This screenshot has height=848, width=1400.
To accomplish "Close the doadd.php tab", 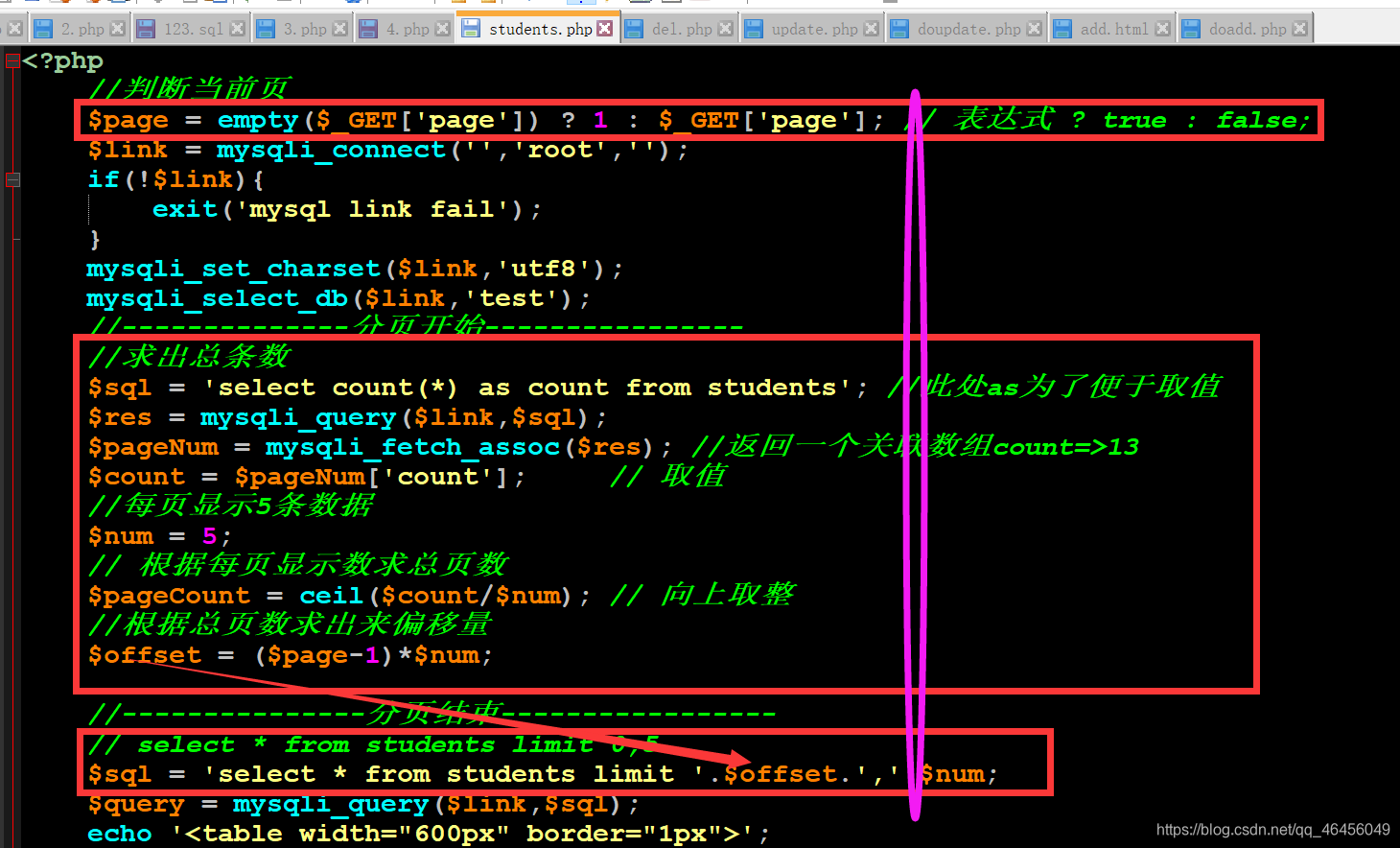I will coord(1299,29).
